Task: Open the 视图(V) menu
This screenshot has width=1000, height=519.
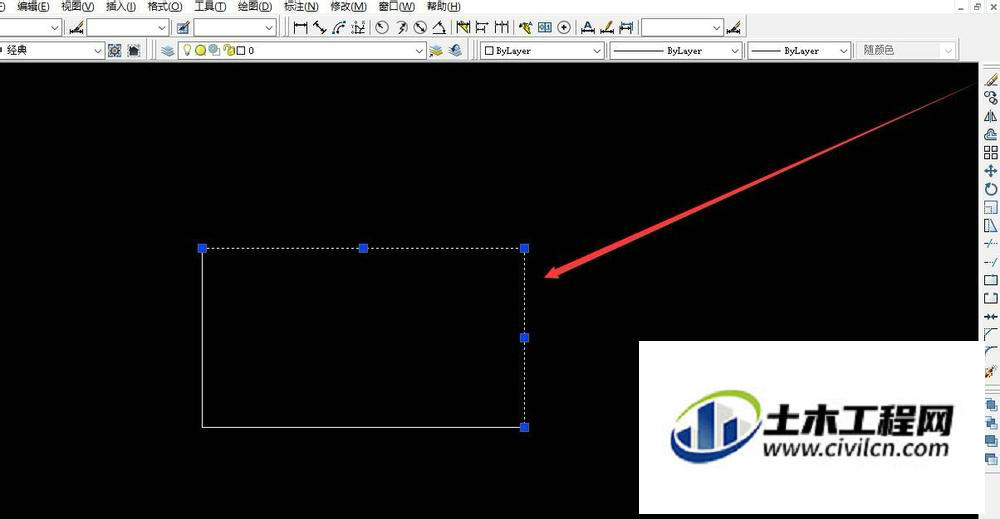Action: click(78, 6)
